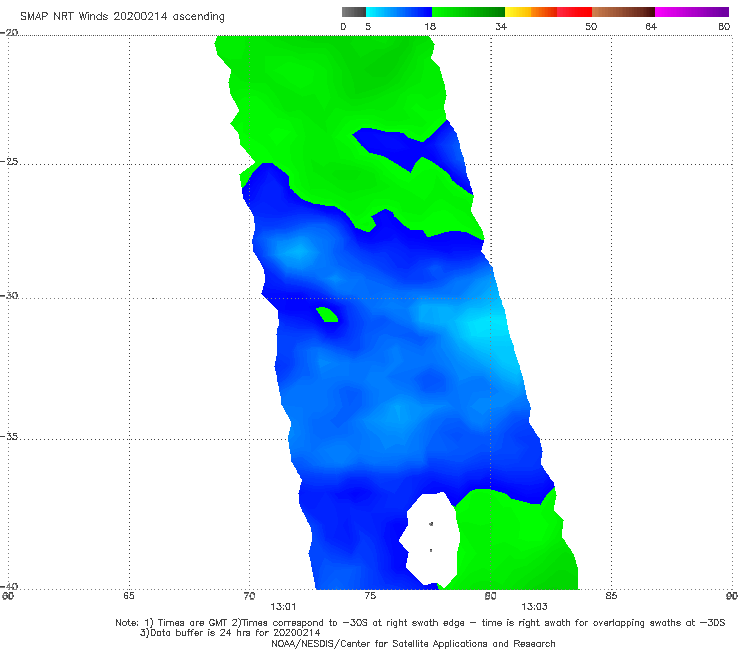Click the longitude axis label '90'
This screenshot has width=740, height=650.
coord(732,596)
